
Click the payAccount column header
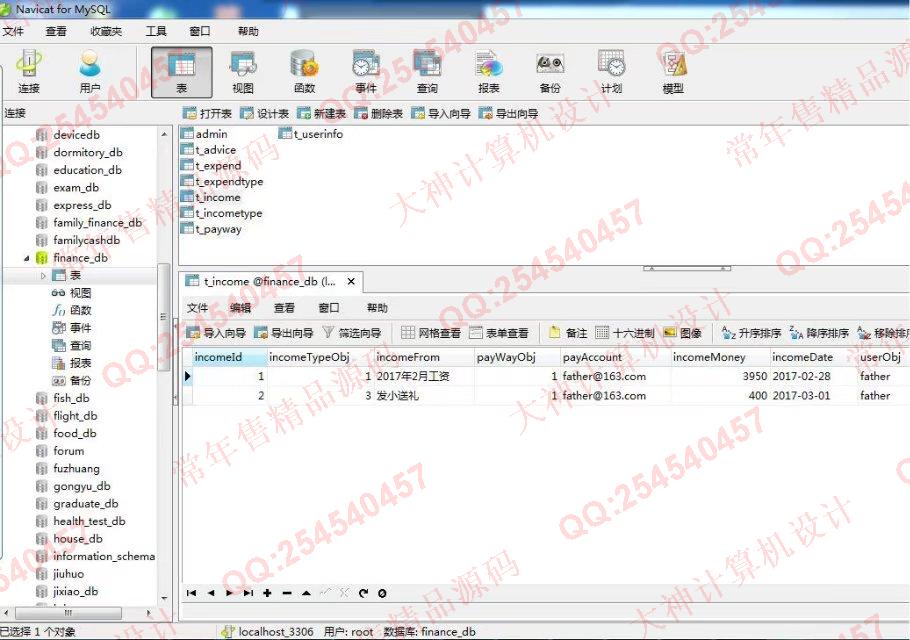(x=615, y=357)
